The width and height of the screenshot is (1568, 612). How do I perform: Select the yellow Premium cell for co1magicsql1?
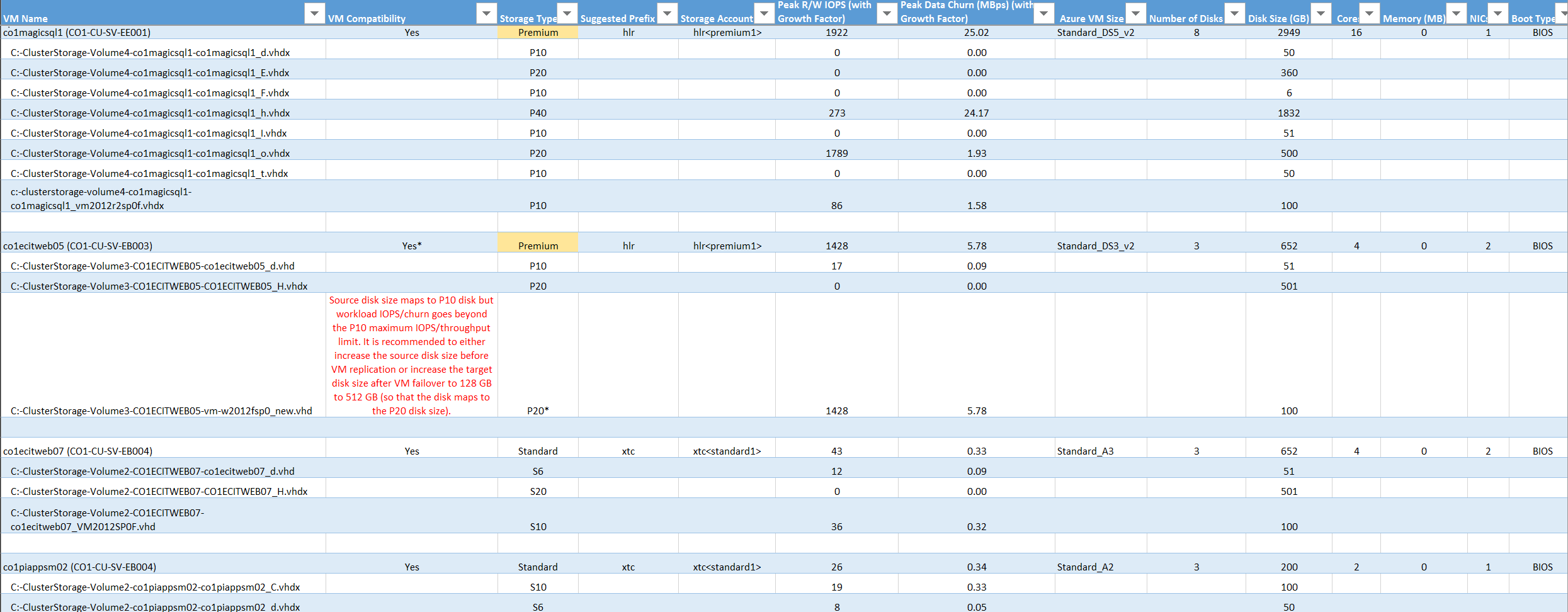click(x=538, y=33)
